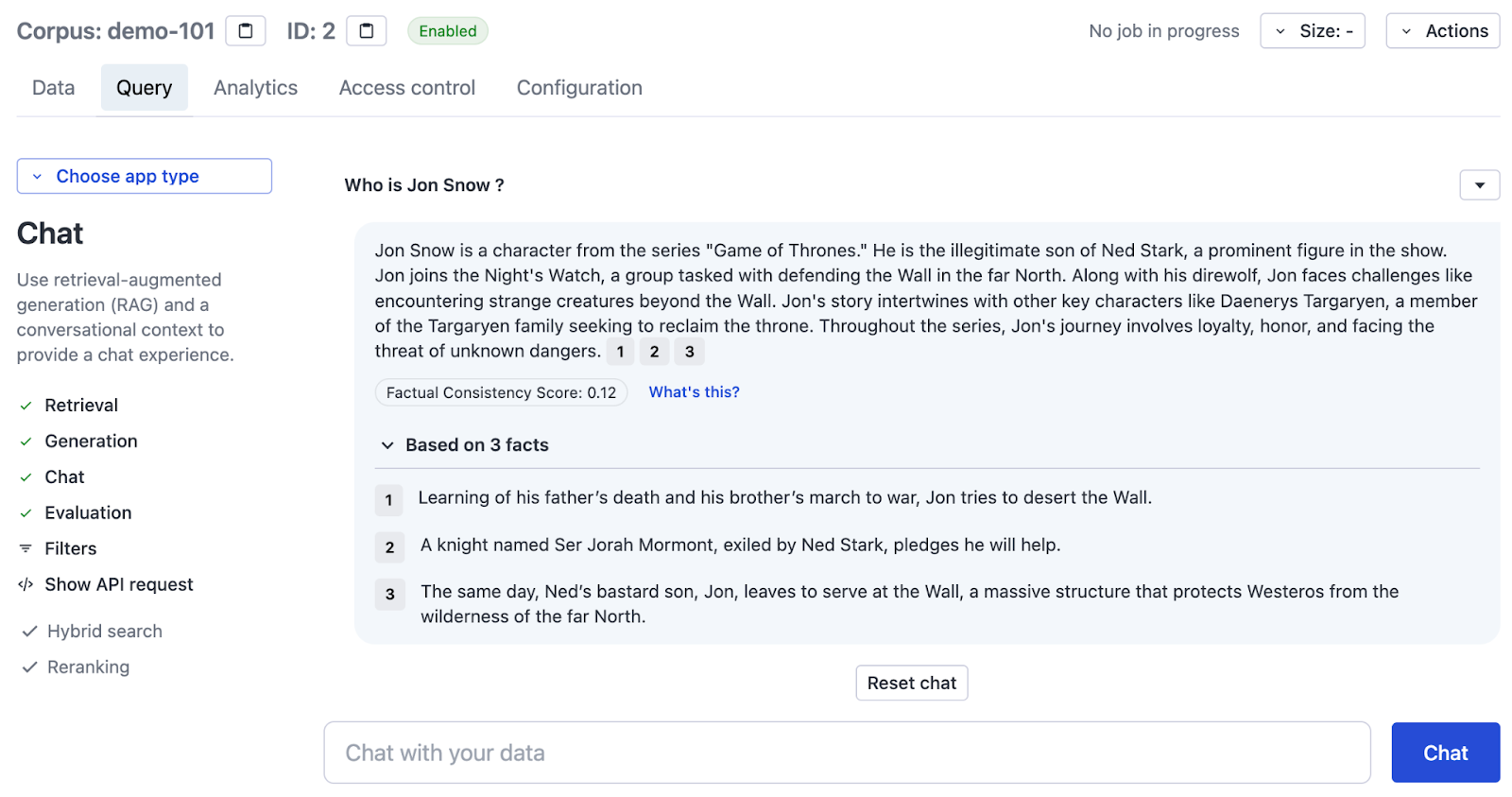Click the Reset chat button
Viewport: 1512px width, 797px height.
[912, 684]
